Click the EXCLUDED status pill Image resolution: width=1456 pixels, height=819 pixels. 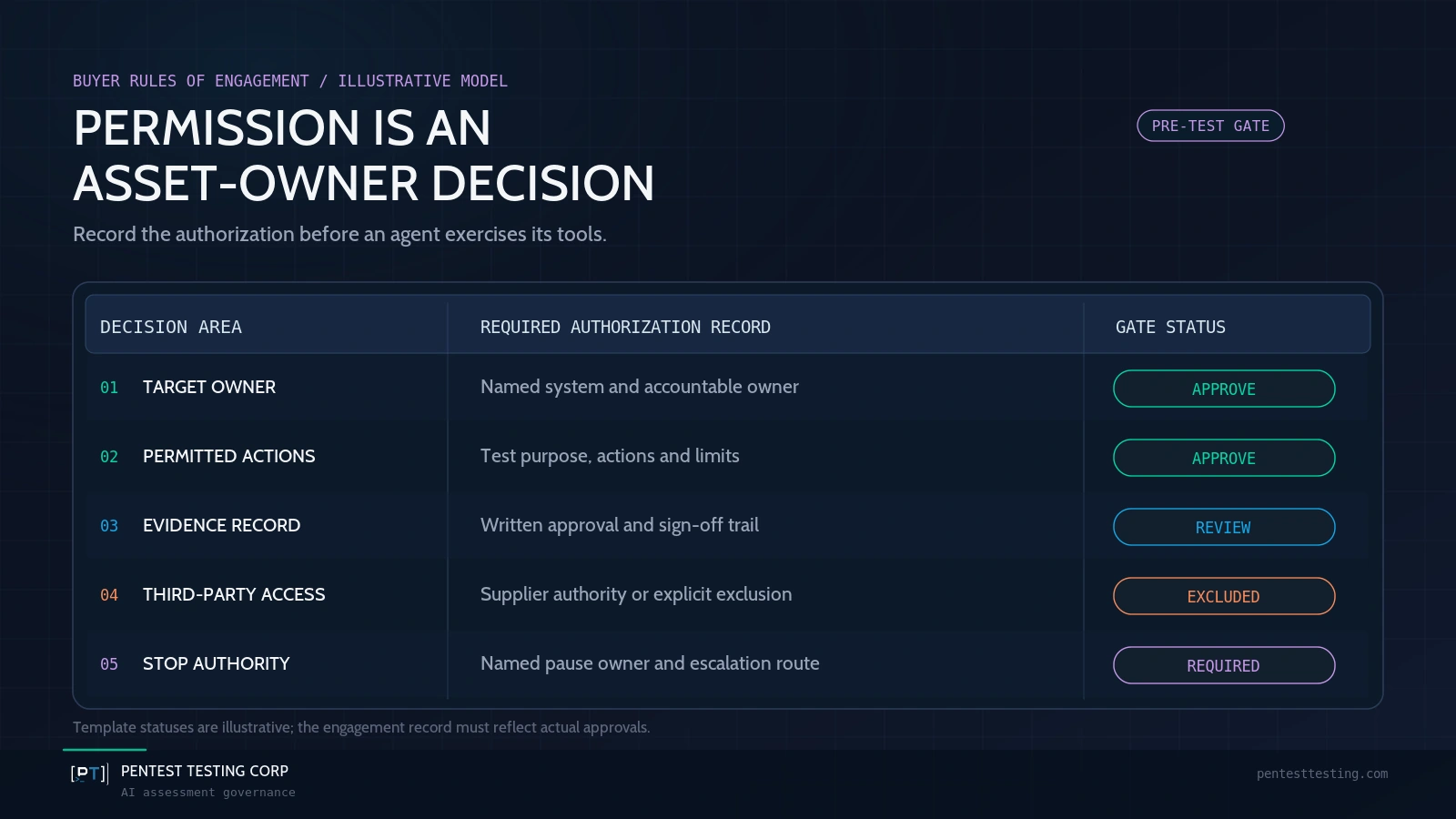[1224, 596]
